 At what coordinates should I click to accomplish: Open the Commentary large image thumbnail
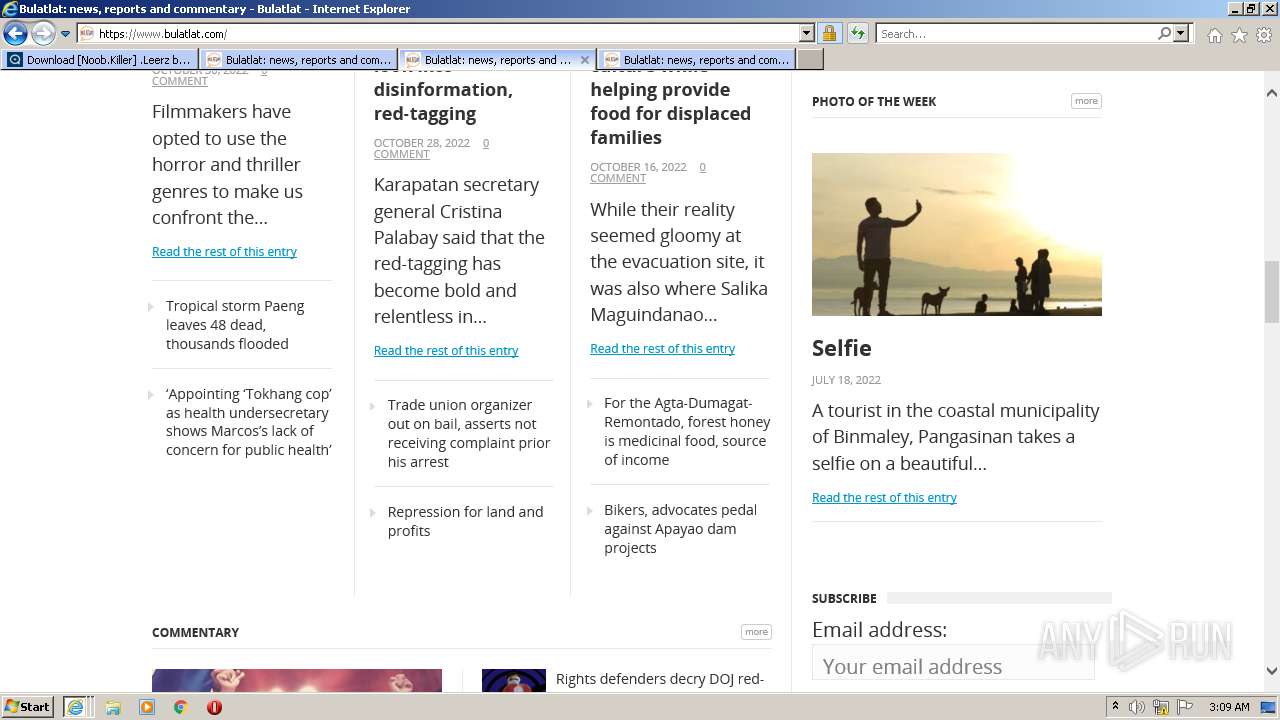(x=297, y=680)
